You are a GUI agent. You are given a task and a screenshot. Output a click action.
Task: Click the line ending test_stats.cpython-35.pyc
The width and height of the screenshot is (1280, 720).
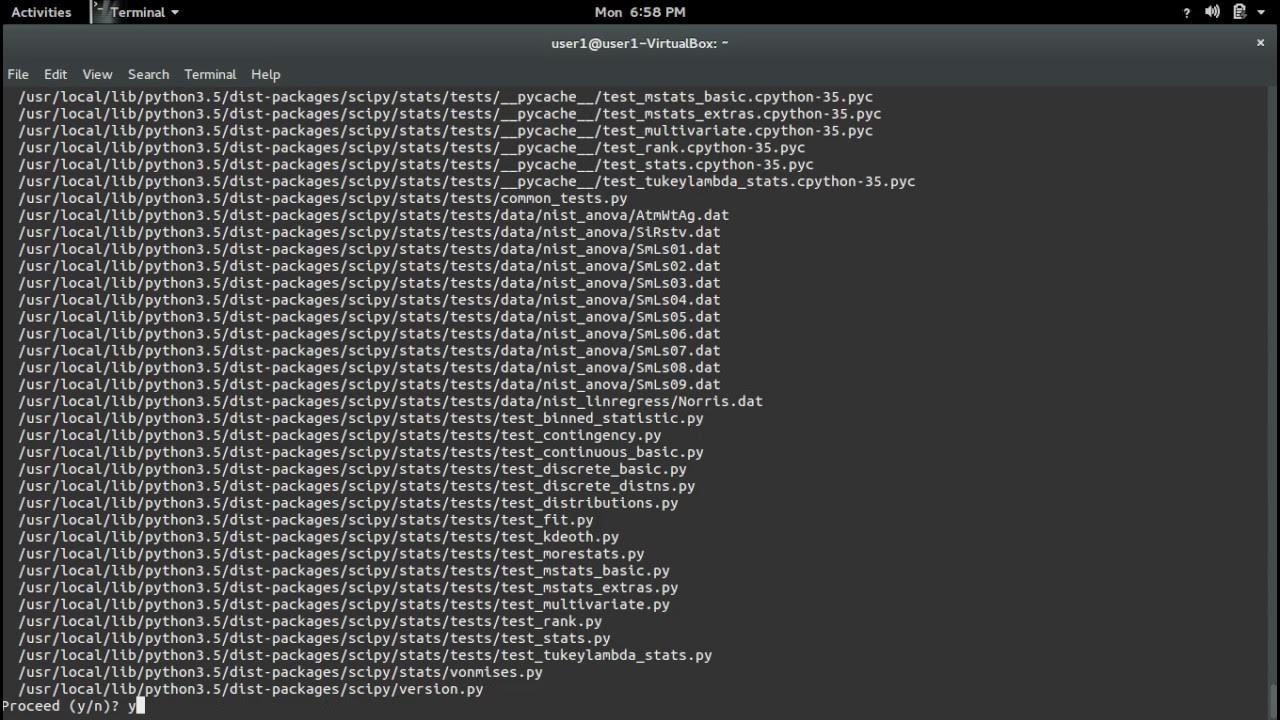(x=416, y=165)
